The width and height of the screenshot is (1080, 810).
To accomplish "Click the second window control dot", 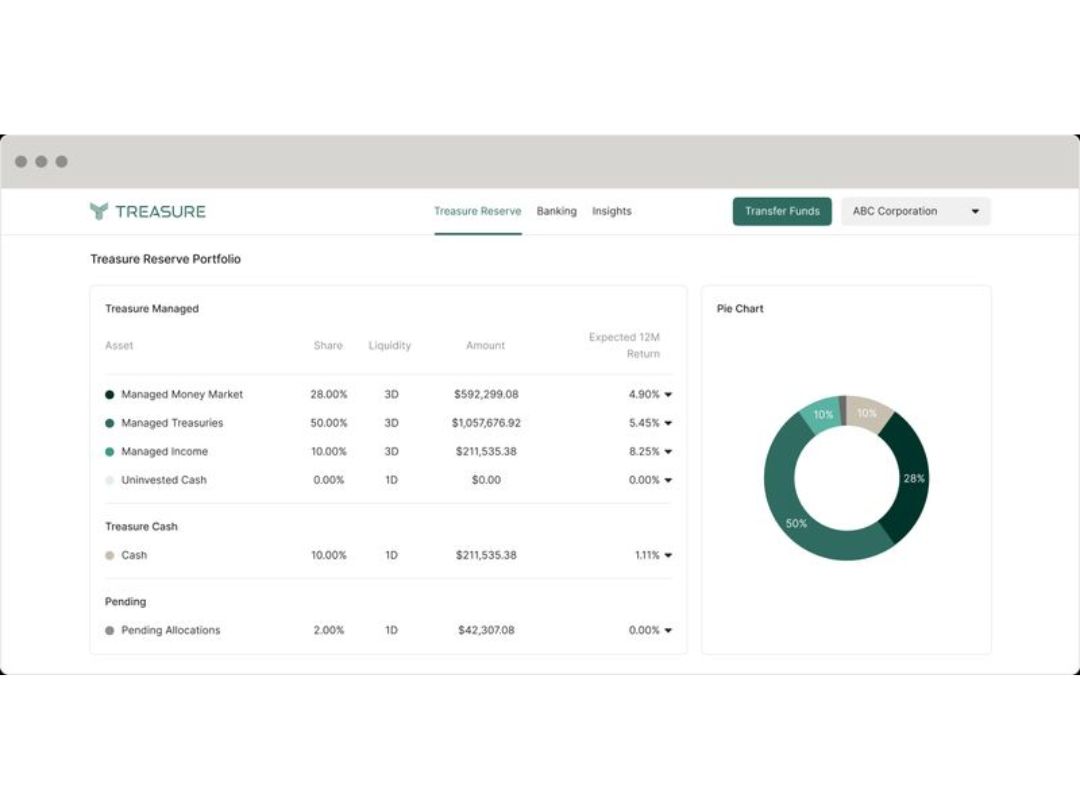I will click(41, 161).
